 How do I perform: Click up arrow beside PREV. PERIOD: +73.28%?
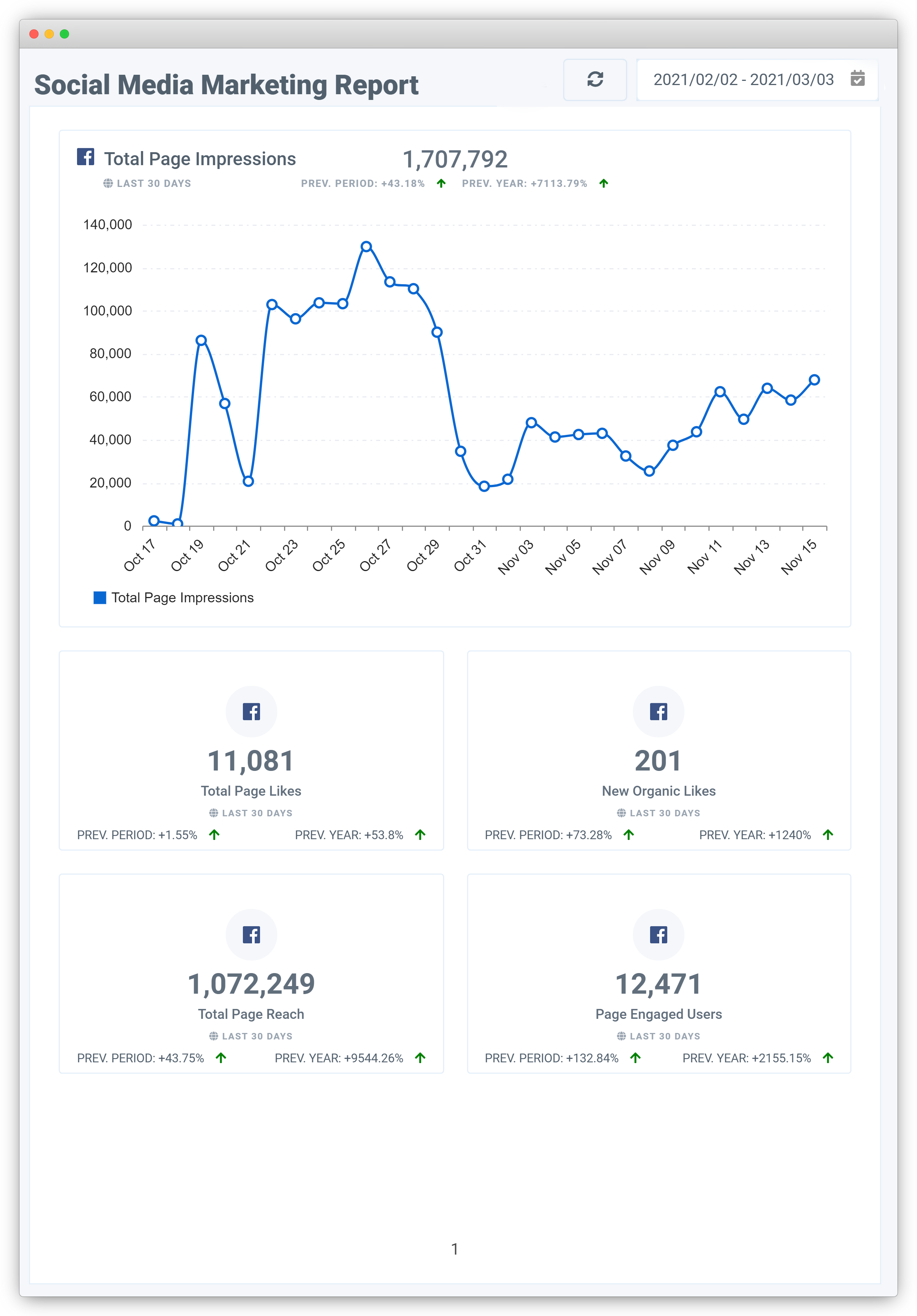[x=629, y=835]
